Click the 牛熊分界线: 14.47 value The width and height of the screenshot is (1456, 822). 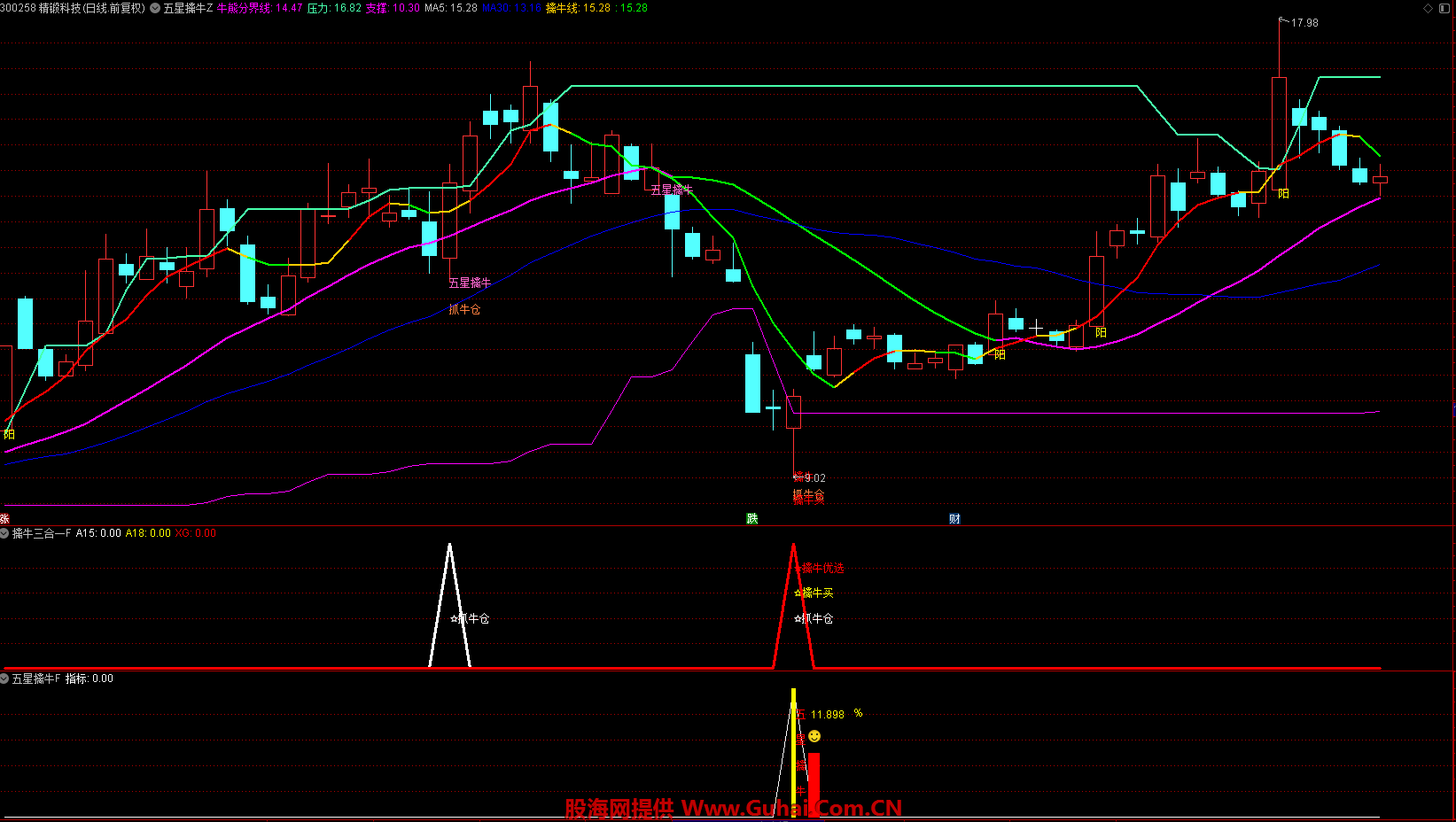point(260,8)
